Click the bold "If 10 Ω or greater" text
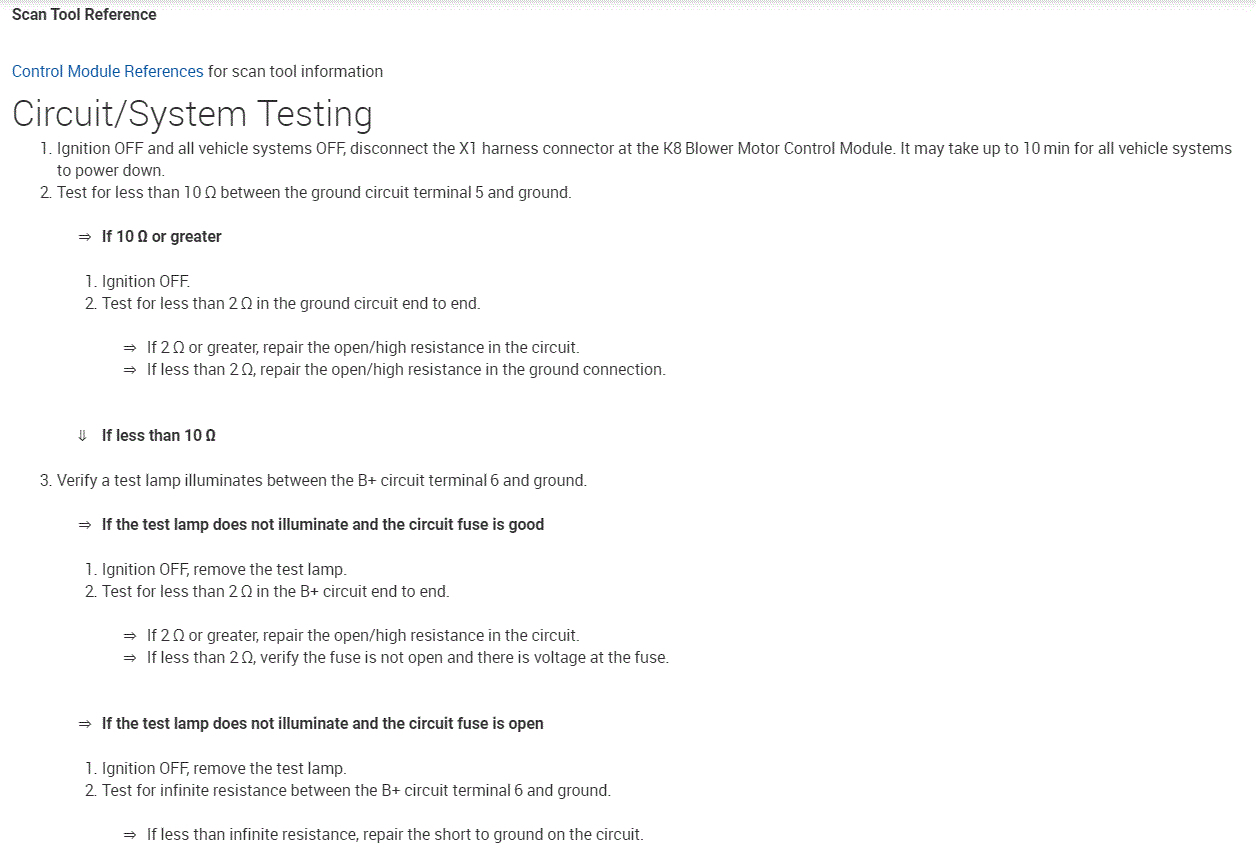 coord(161,237)
